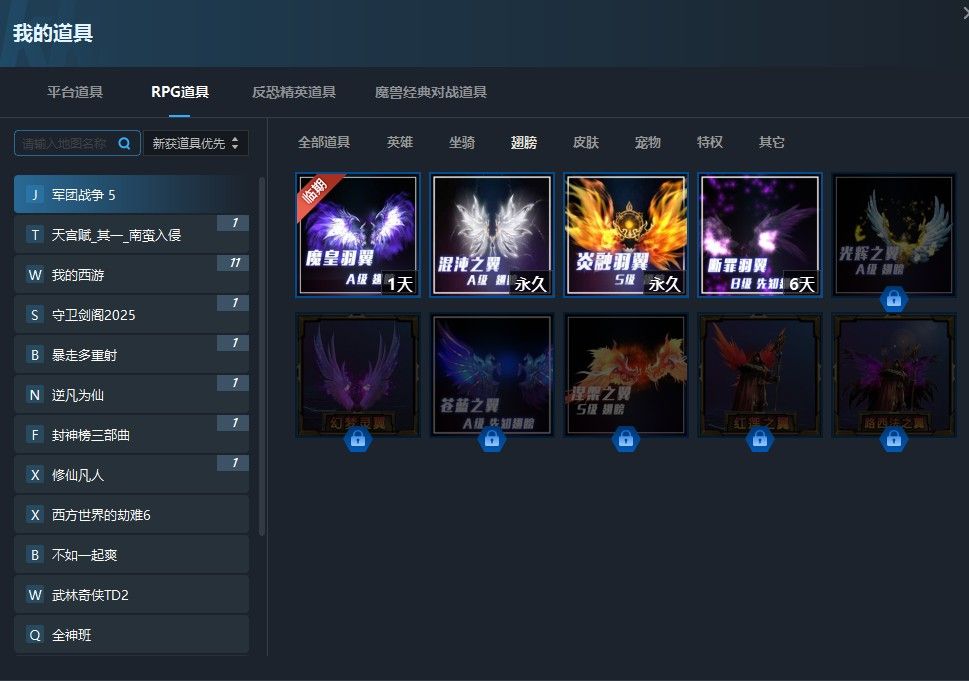Screen dimensions: 969x681
Task: Click the lock icon under 光辉之翼
Action: pos(893,299)
